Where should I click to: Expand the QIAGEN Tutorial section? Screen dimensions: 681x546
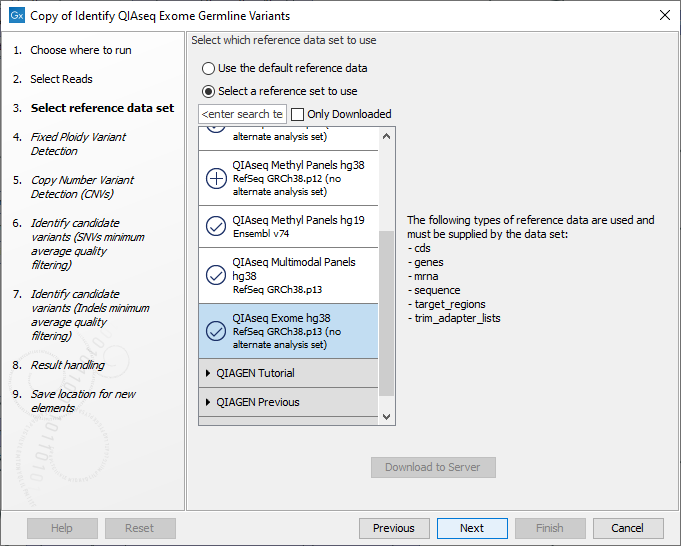coord(255,373)
